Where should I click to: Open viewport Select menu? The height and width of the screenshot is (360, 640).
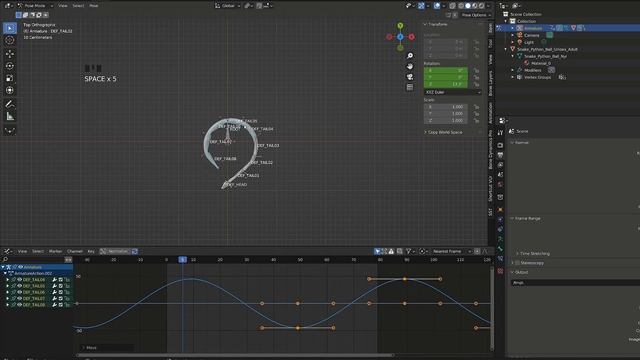pos(78,6)
